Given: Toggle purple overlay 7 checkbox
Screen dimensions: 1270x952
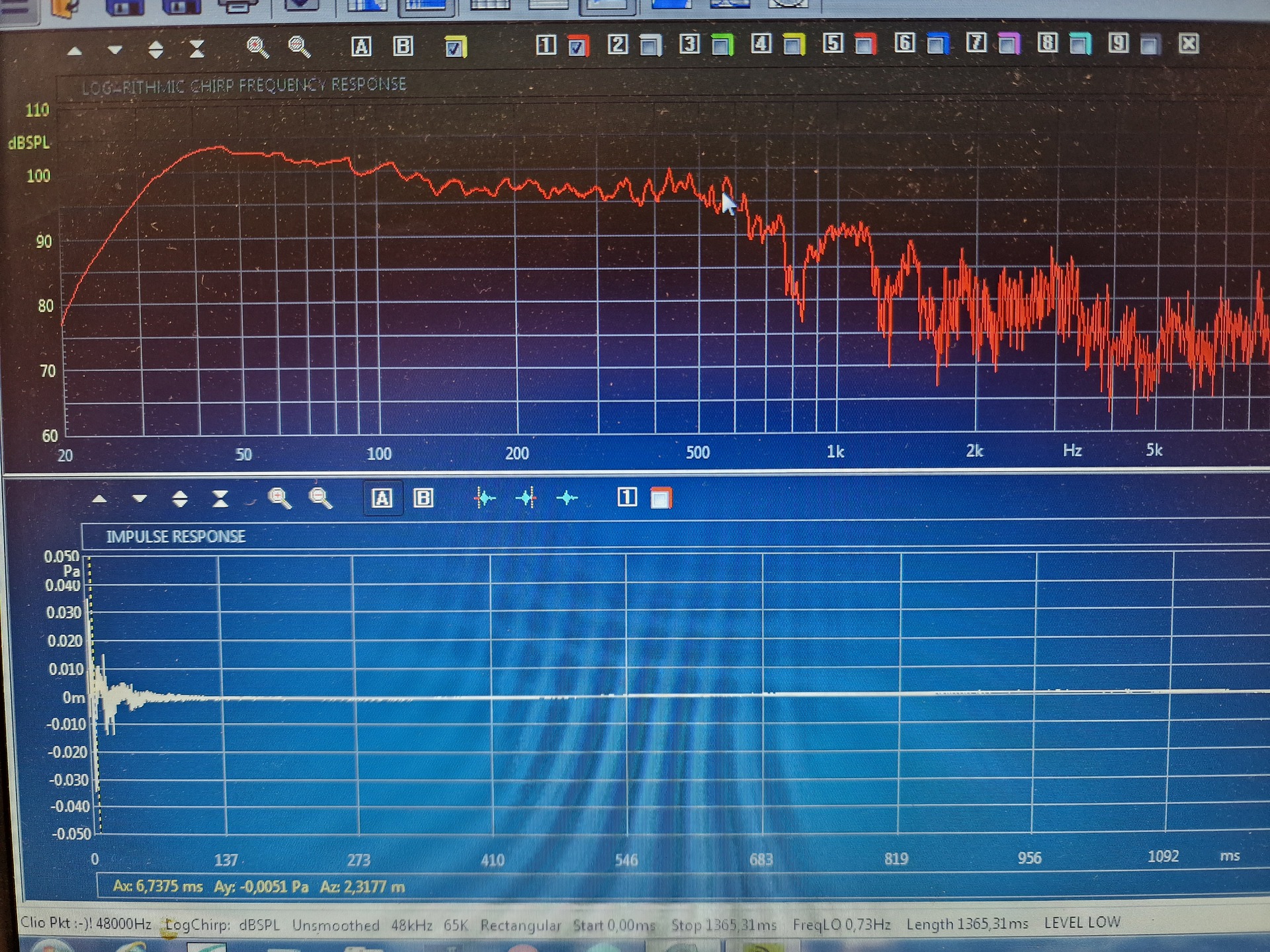Looking at the screenshot, I should 1009,44.
